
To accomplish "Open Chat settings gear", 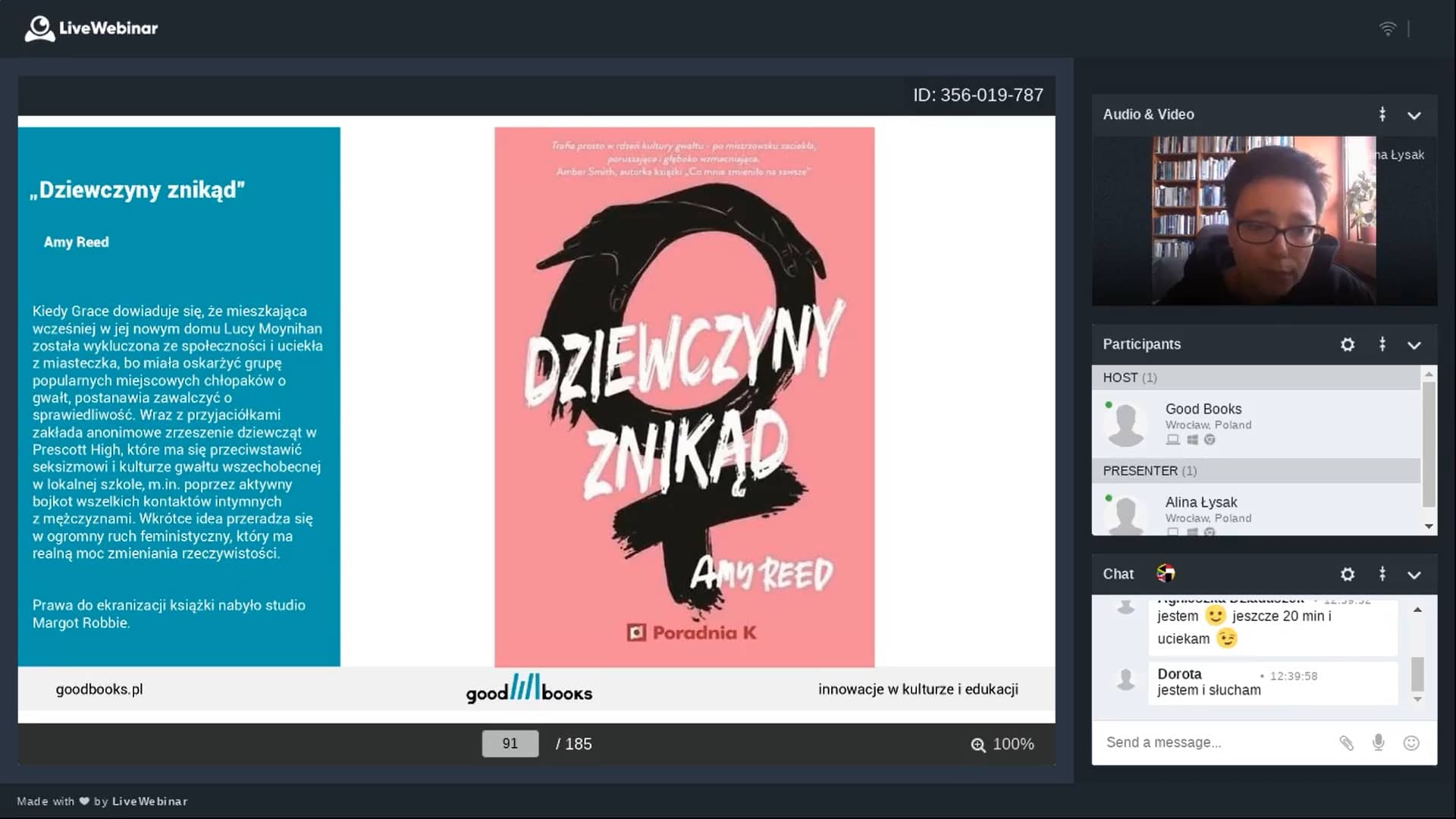I will 1348,574.
